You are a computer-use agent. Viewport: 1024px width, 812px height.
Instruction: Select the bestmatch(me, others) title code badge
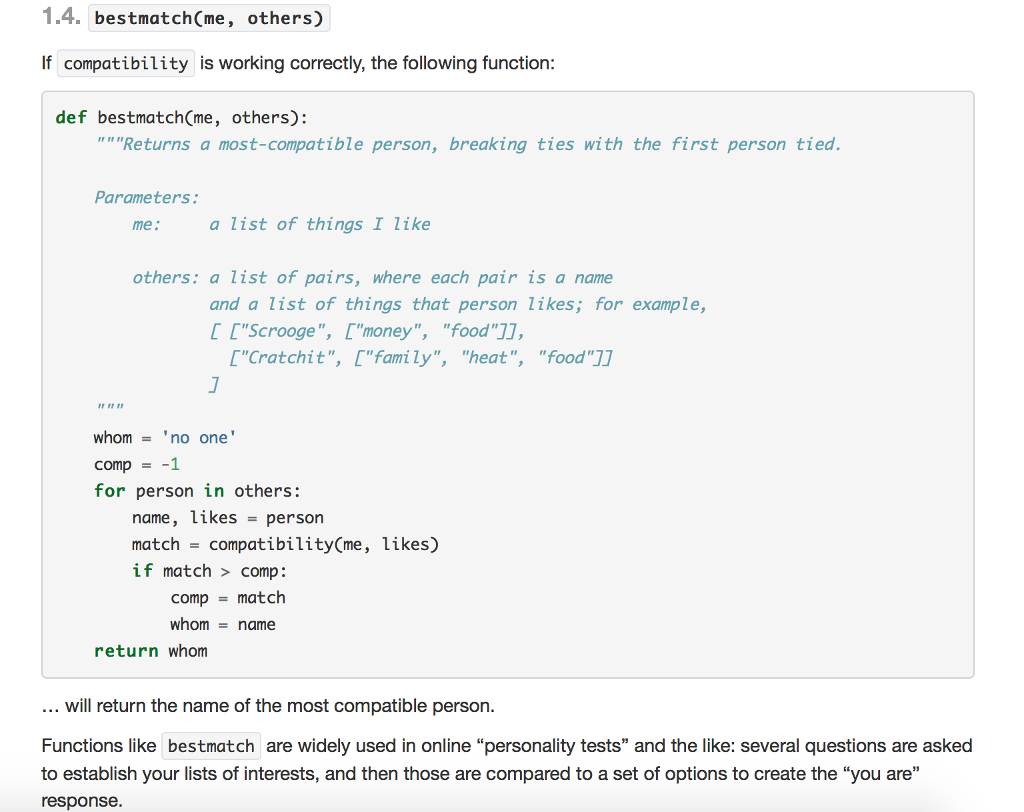tap(209, 17)
